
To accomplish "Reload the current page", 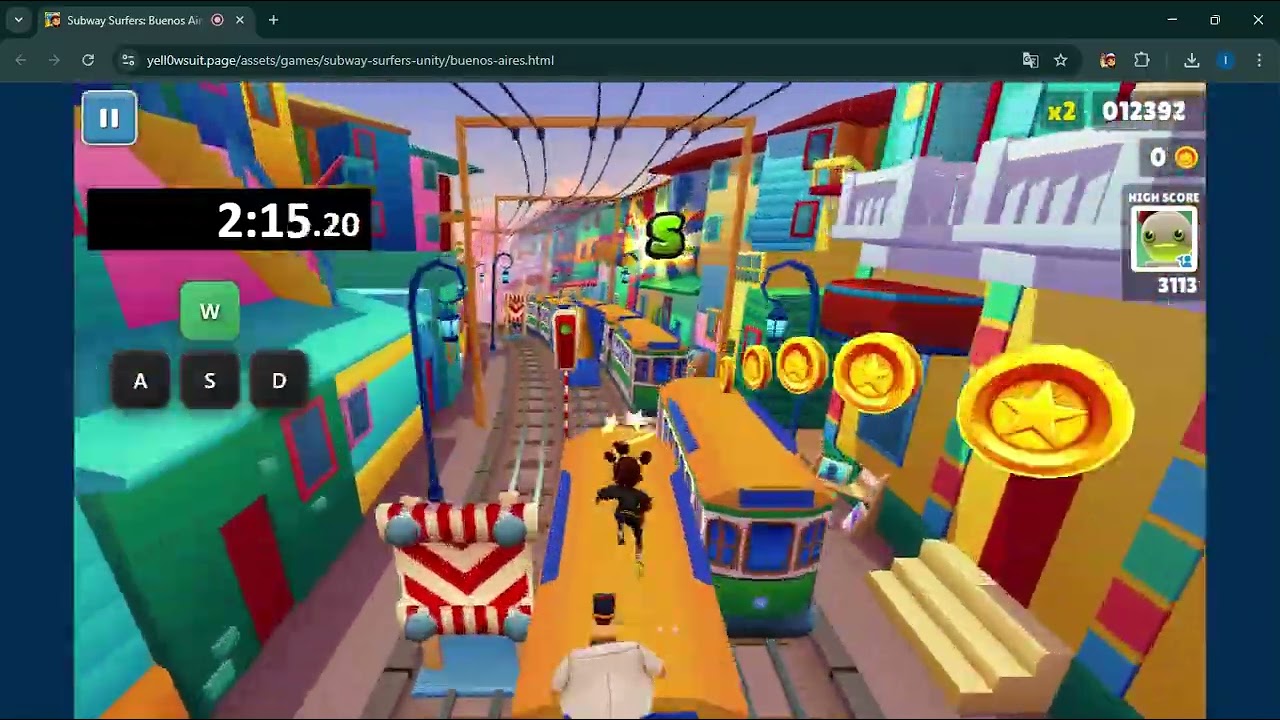I will point(88,60).
